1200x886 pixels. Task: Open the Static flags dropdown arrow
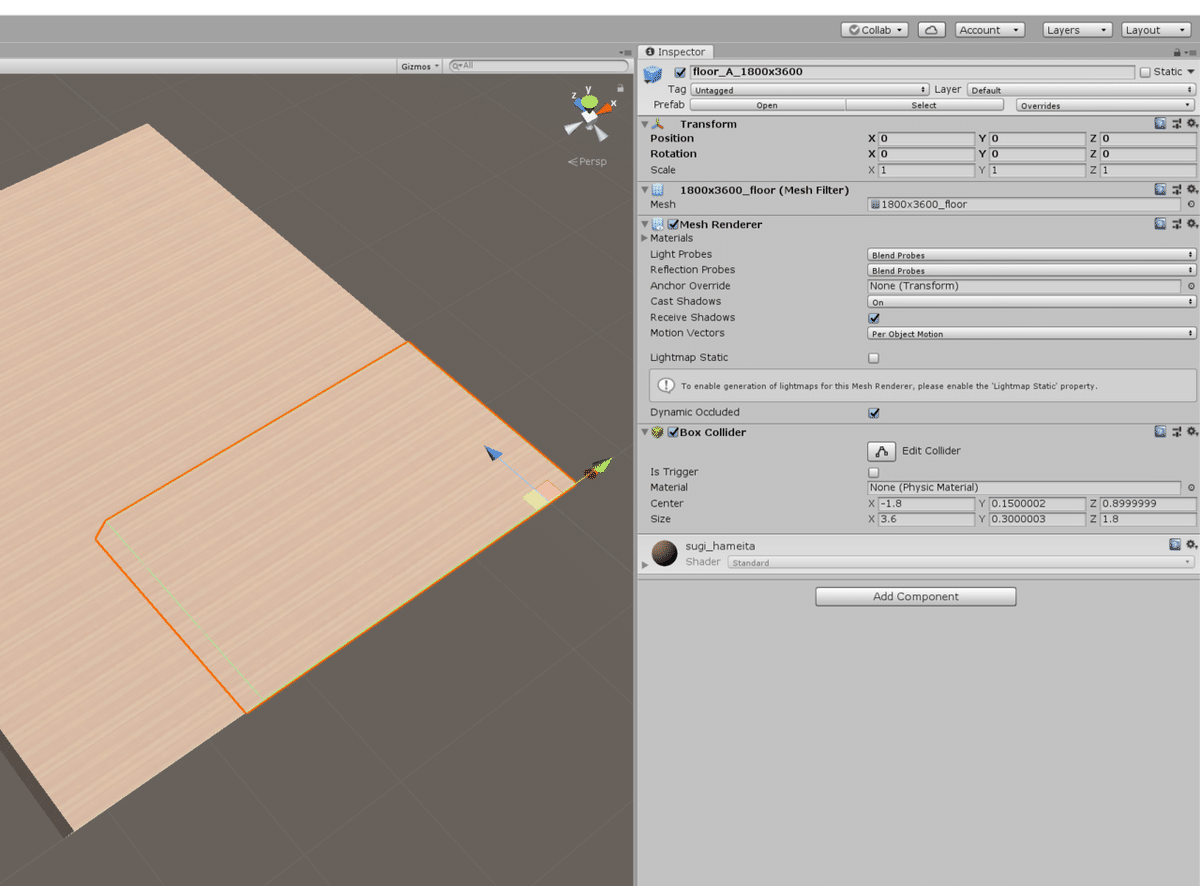[1191, 72]
